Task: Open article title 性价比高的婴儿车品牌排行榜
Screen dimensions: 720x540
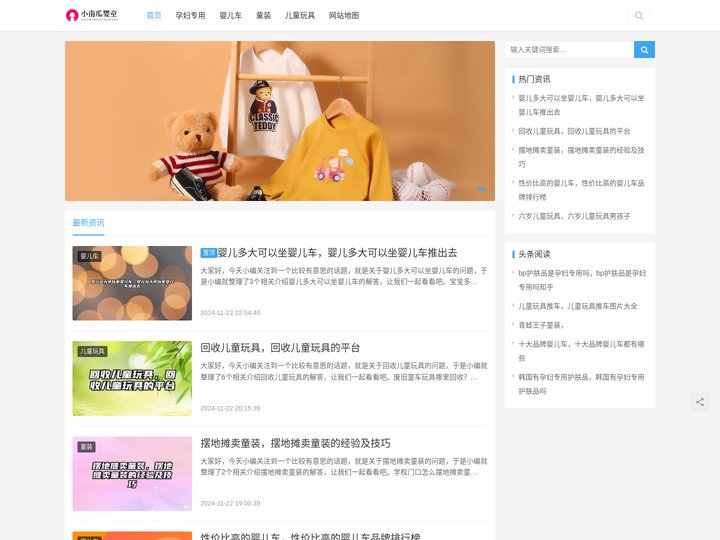Action: [310, 536]
